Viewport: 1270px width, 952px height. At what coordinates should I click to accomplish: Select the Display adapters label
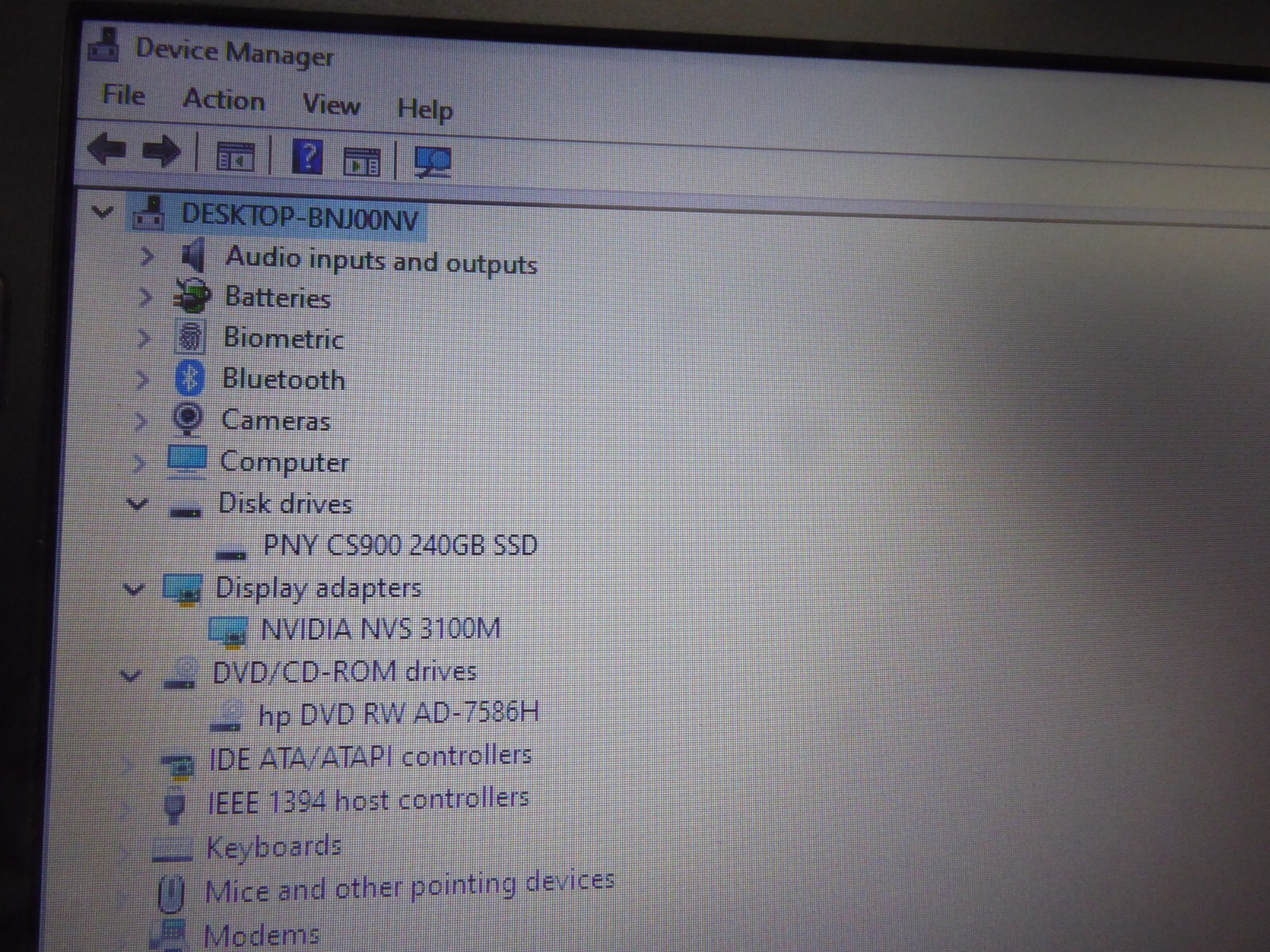point(318,589)
